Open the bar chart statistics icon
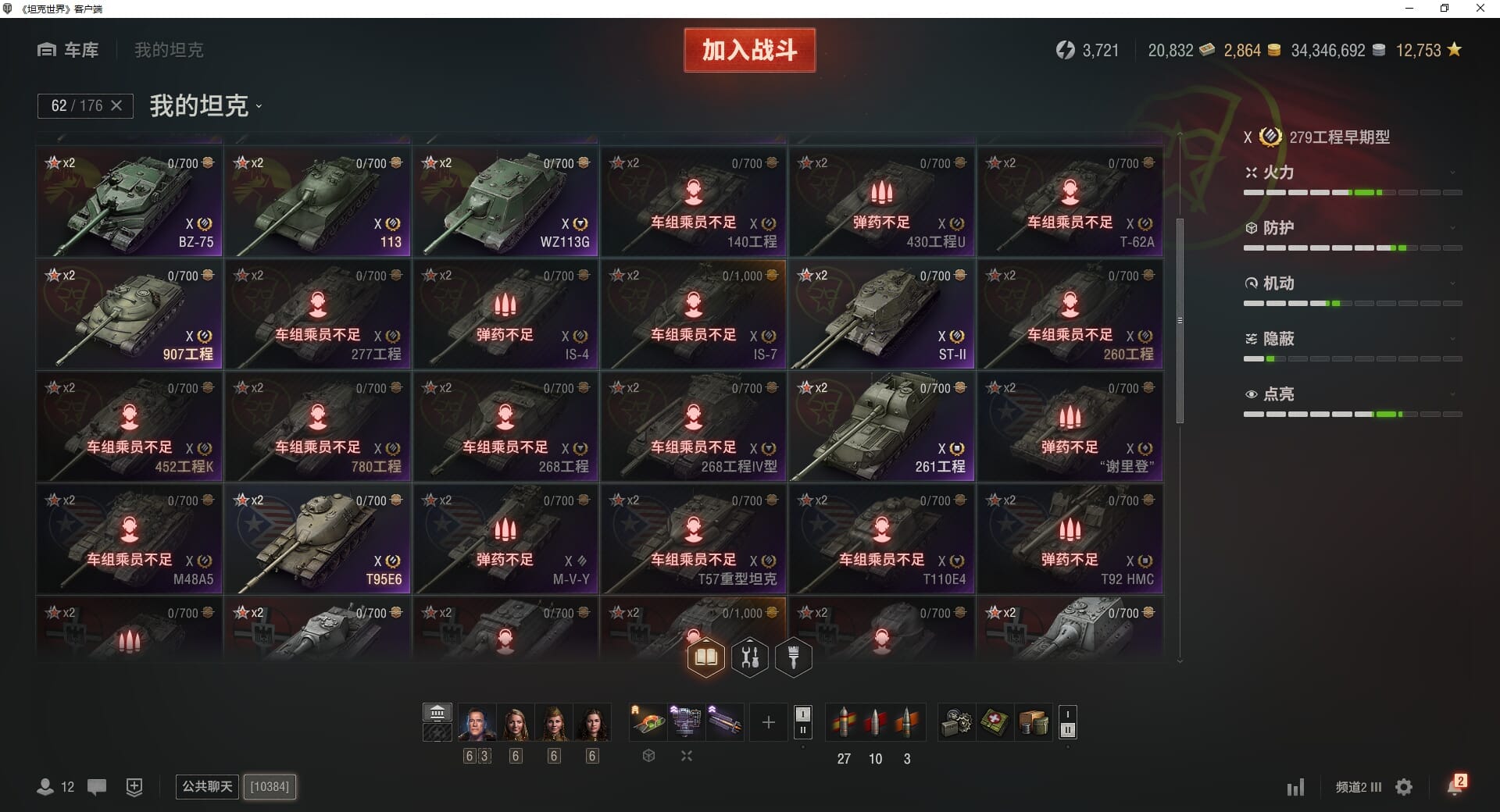The height and width of the screenshot is (812, 1500). click(1296, 787)
